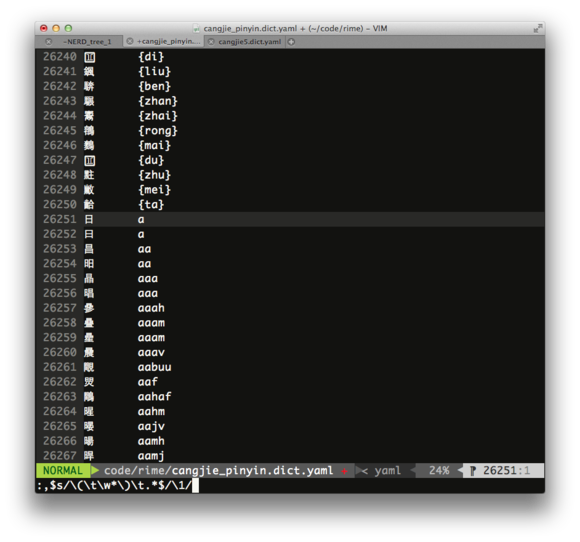Close the NERD_tree_1 tab
Viewport: 580px width, 542px height.
(48, 41)
